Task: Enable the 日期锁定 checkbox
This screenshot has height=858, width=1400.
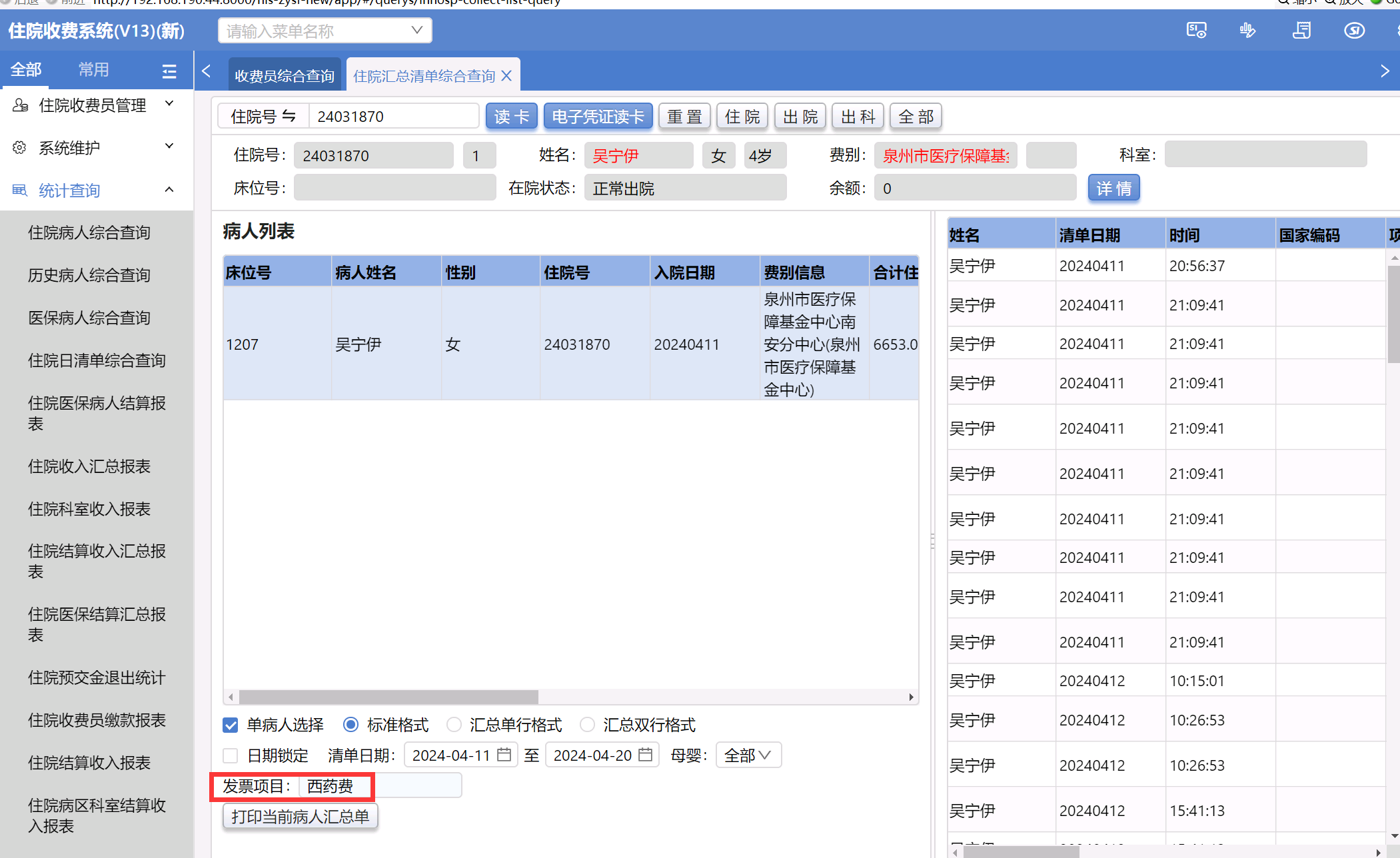Action: point(231,755)
